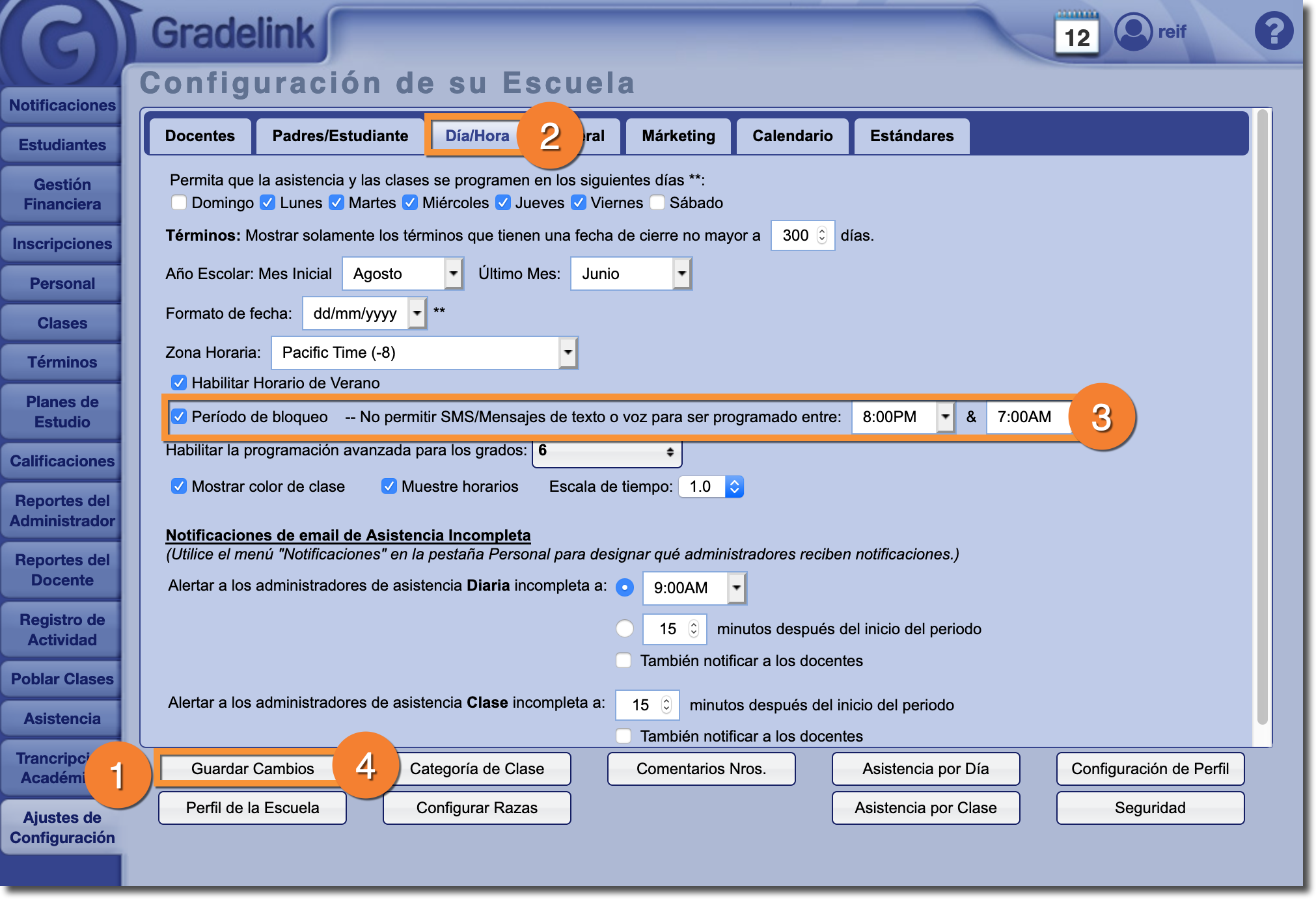Open Calificaciones in the sidebar

(62, 461)
